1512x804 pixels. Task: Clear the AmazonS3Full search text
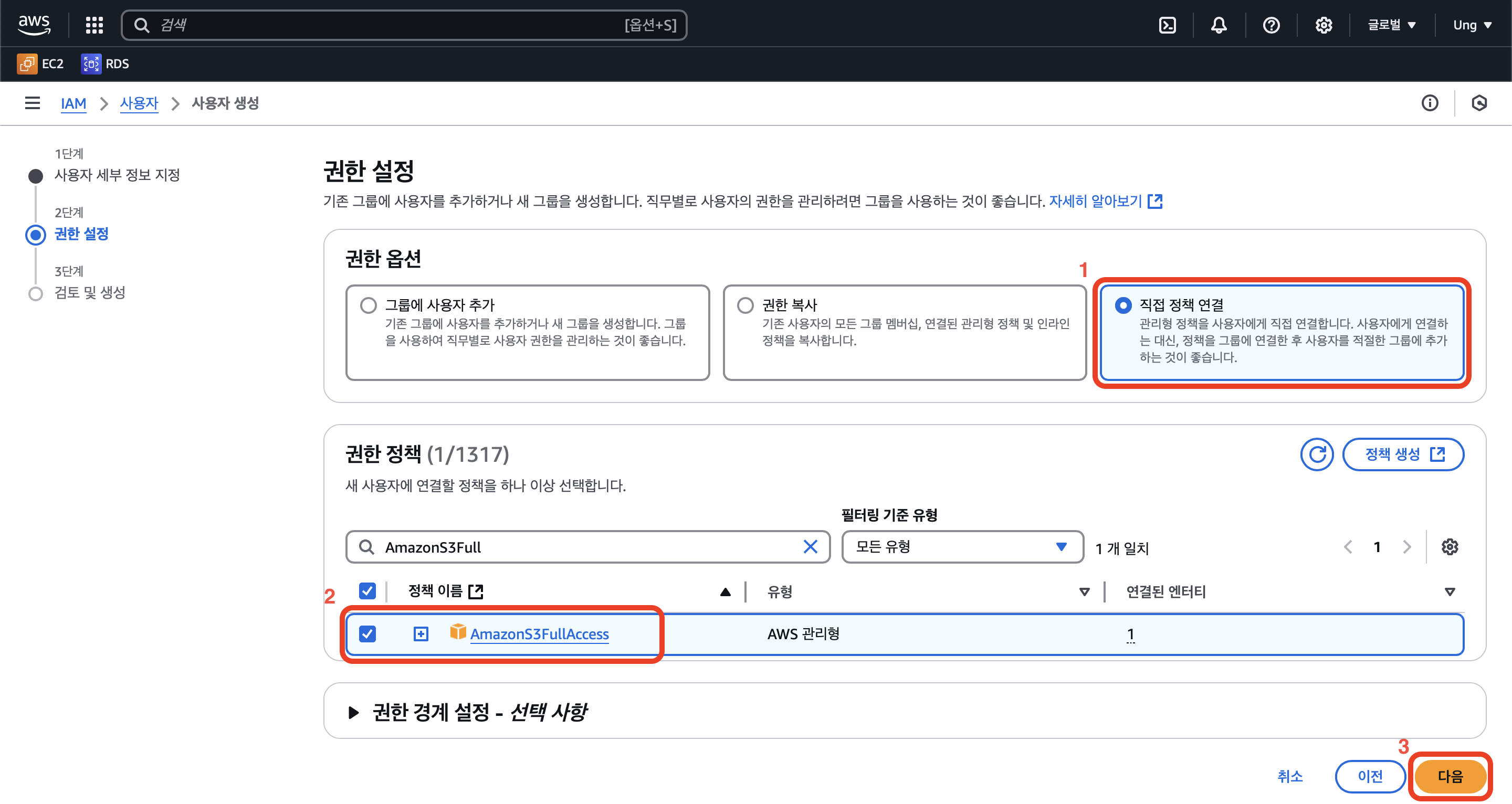point(810,547)
